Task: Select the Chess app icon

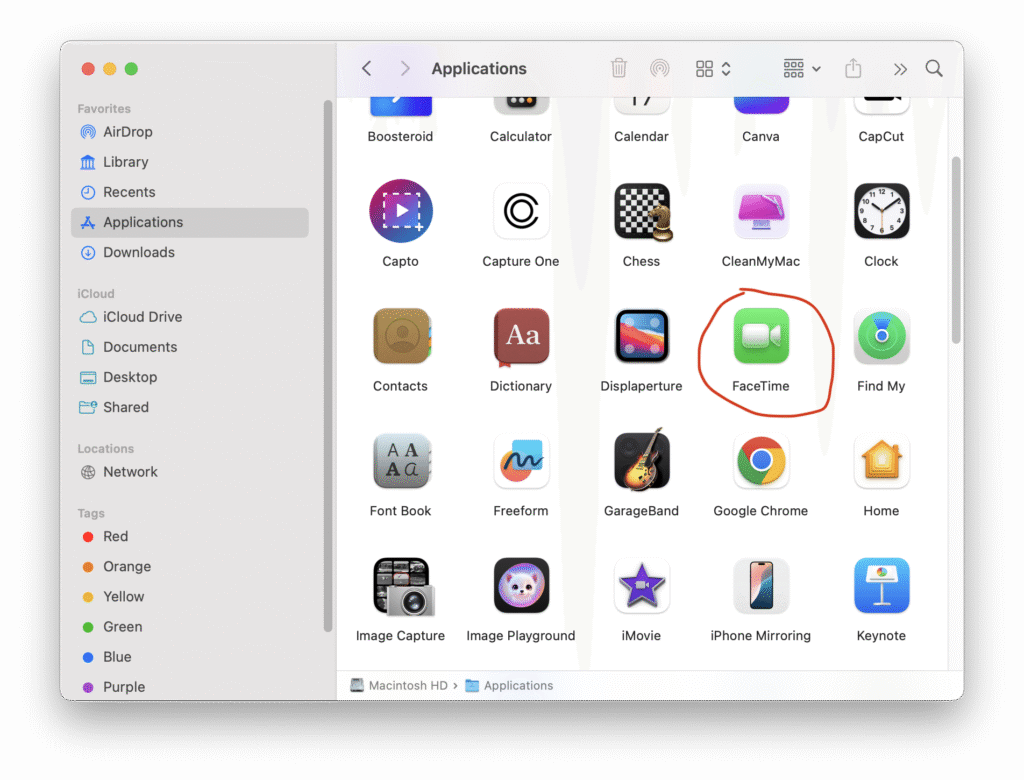Action: [643, 212]
